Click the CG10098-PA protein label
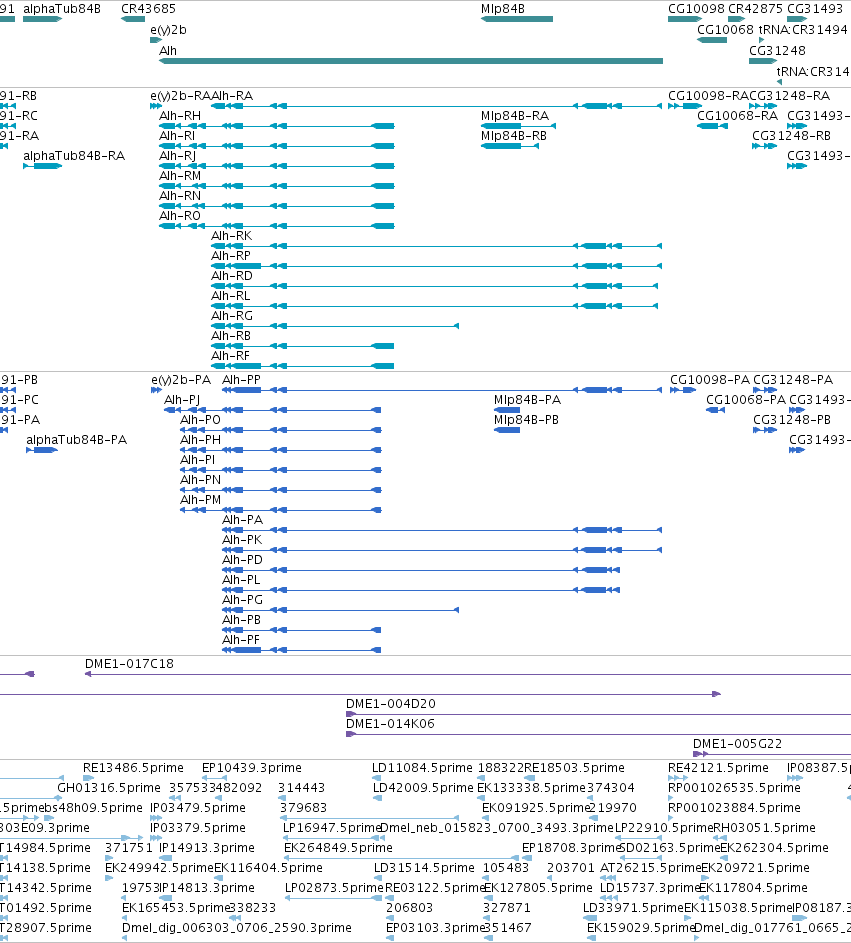This screenshot has width=851, height=943. click(x=710, y=380)
